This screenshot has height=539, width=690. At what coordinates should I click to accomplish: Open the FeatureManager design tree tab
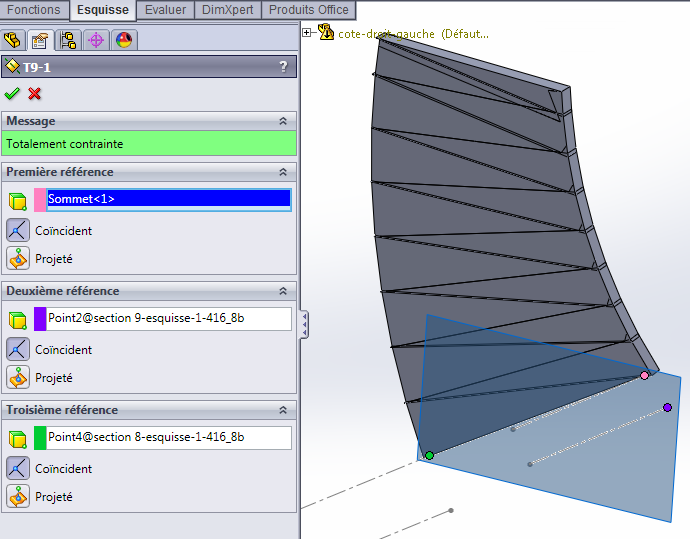click(12, 40)
